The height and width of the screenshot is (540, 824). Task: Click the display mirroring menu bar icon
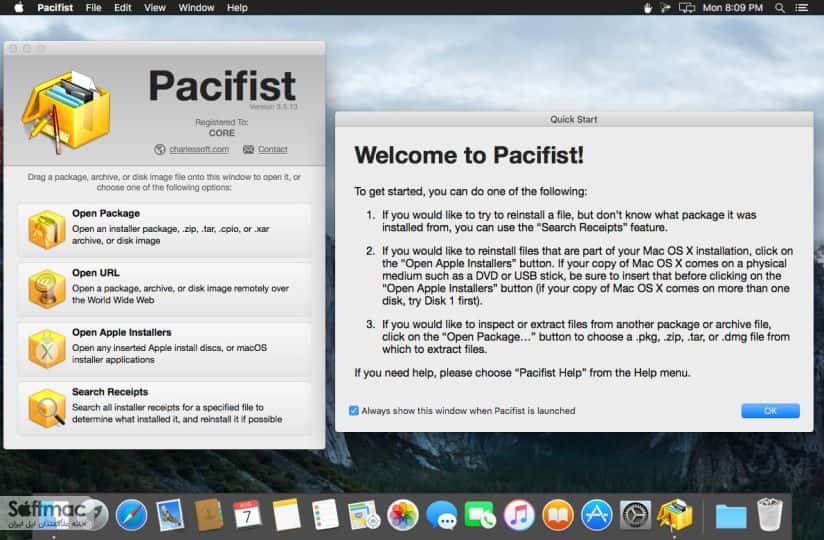point(686,8)
